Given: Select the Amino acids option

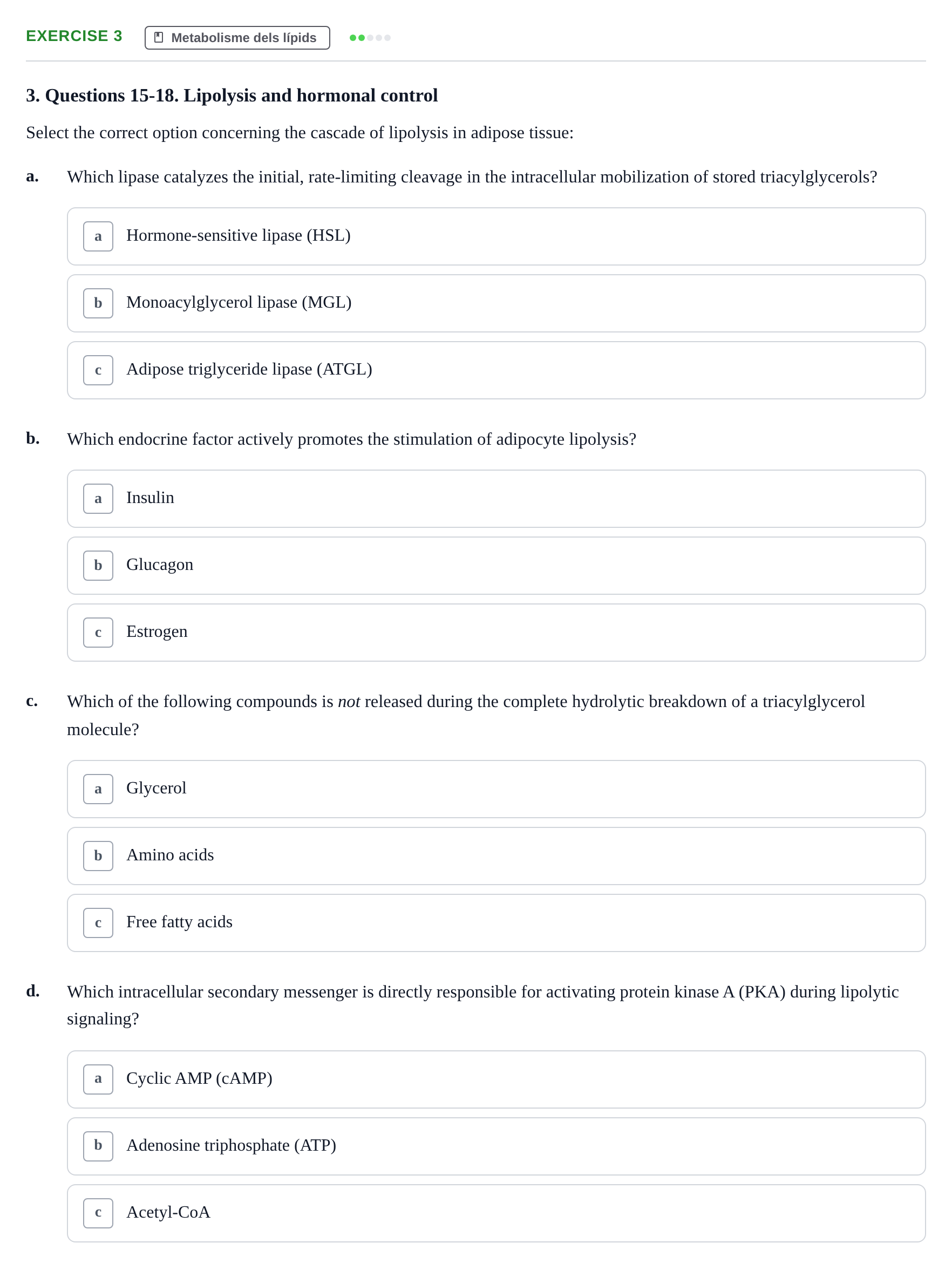Looking at the screenshot, I should [x=496, y=856].
